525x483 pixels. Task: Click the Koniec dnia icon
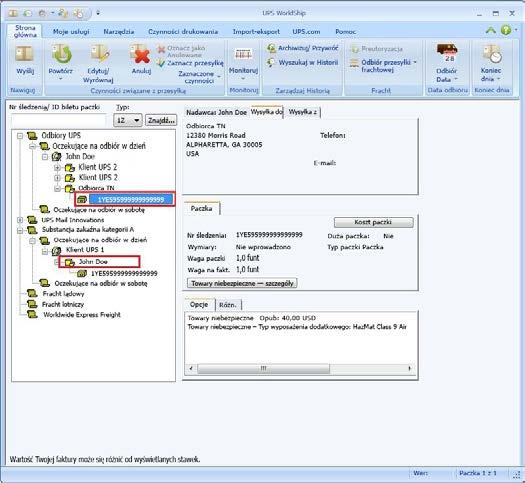tap(491, 54)
